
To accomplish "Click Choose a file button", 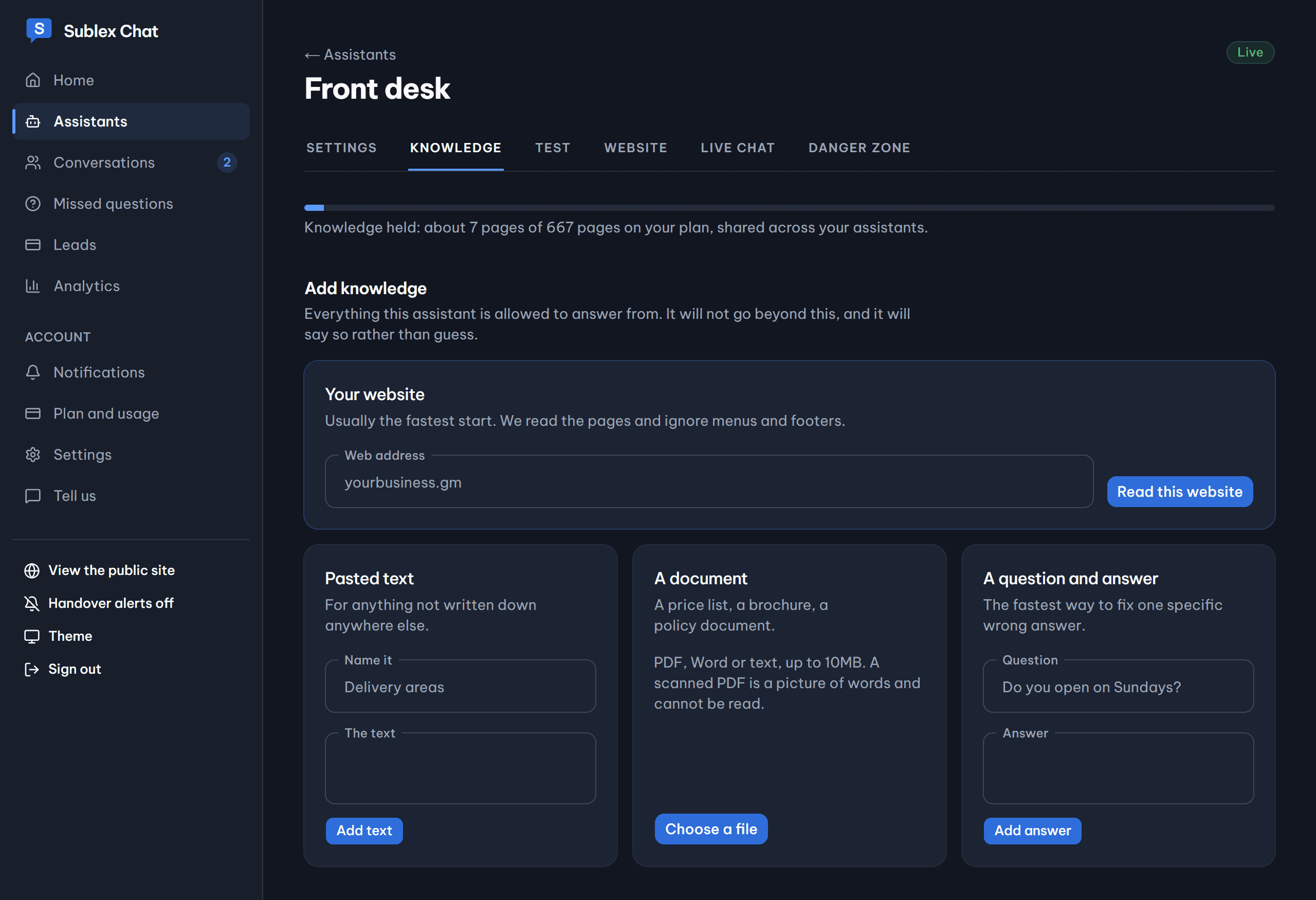I will coord(710,829).
